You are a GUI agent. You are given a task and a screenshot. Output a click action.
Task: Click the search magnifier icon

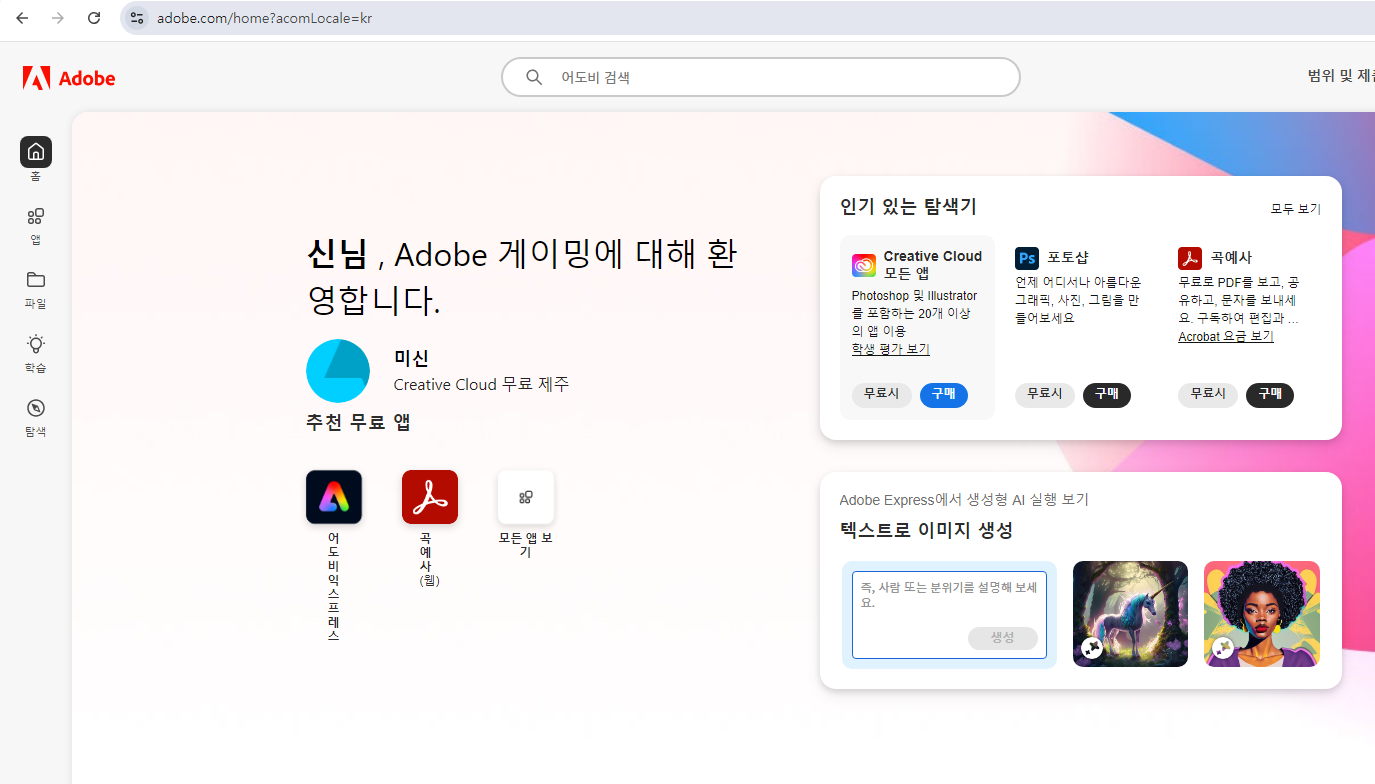pos(534,77)
